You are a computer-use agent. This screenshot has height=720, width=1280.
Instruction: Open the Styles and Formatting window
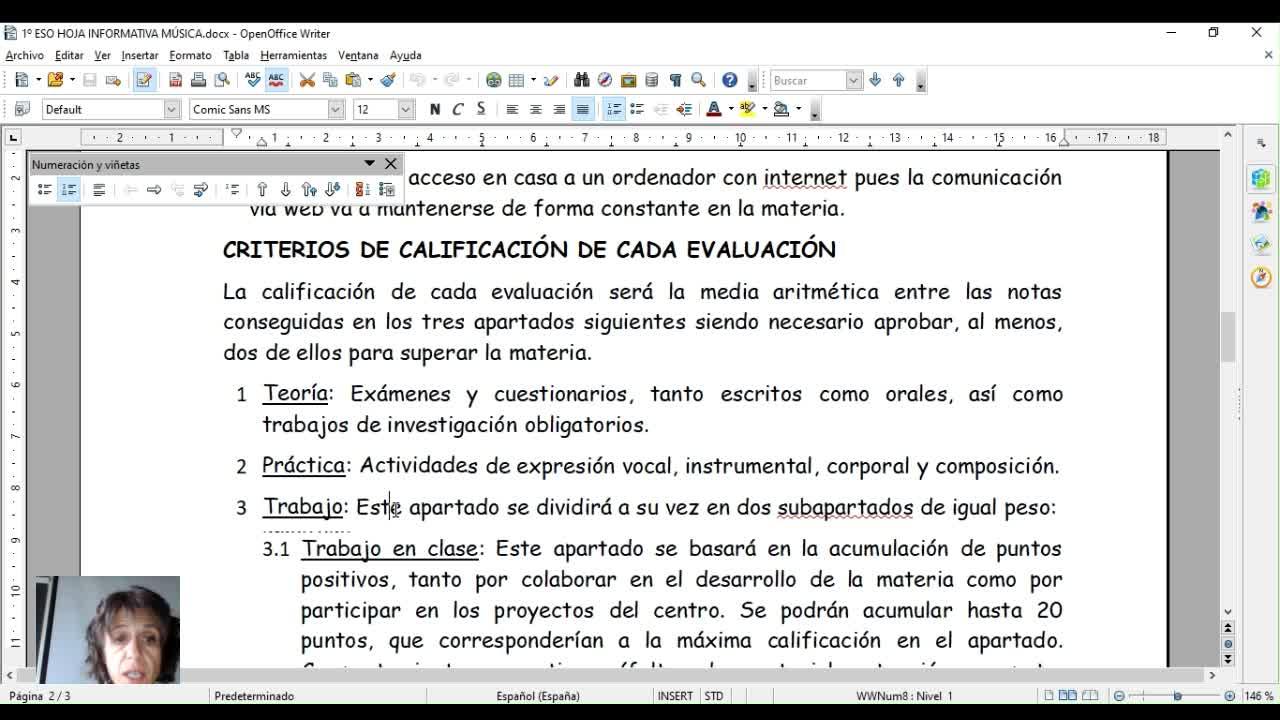(22, 109)
